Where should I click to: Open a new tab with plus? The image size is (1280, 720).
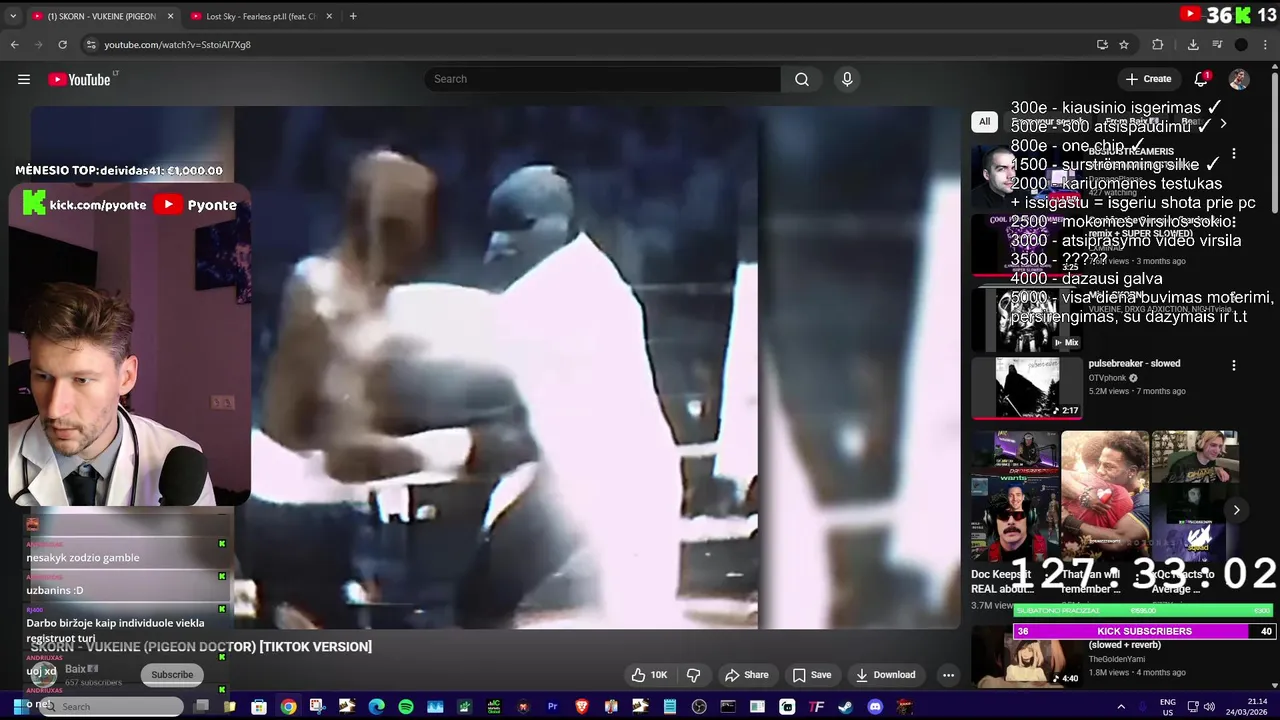pyautogui.click(x=353, y=16)
